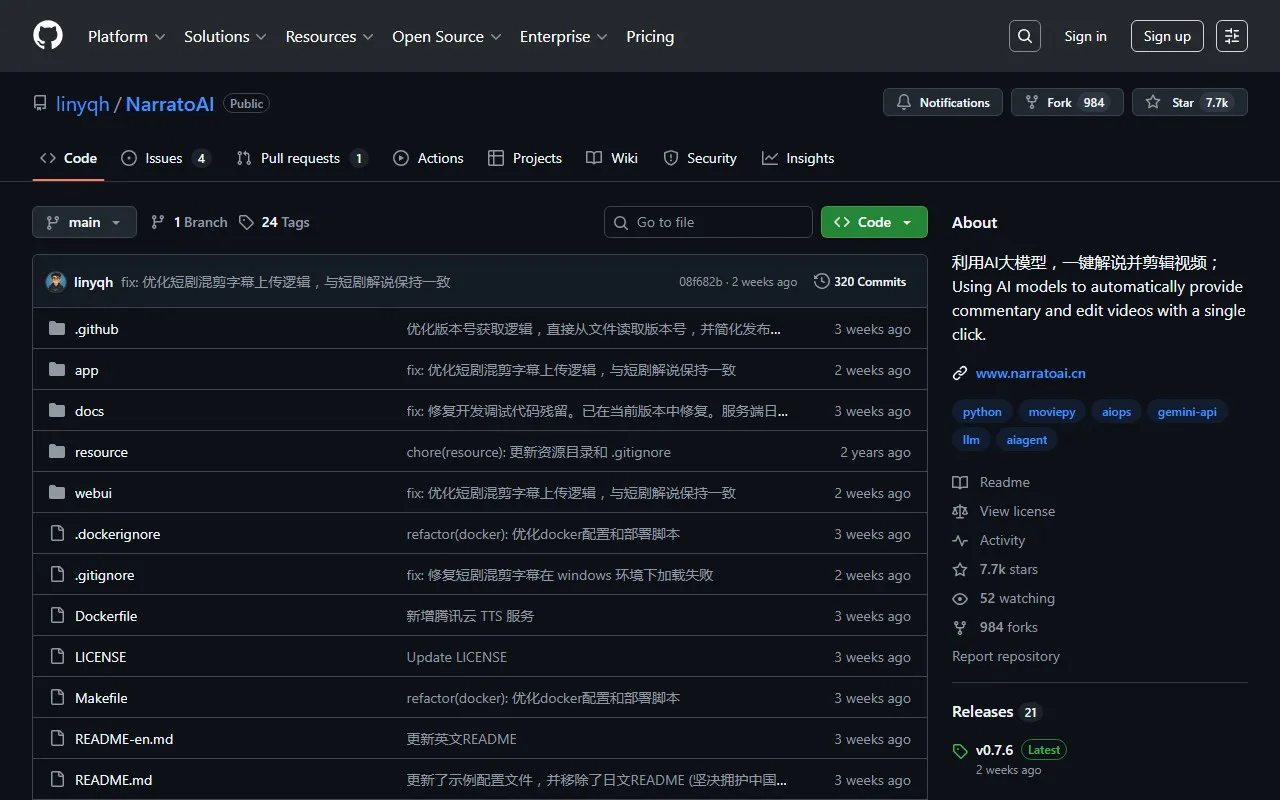Star the NarratoAI repository
Image resolution: width=1280 pixels, height=800 pixels.
(1189, 102)
